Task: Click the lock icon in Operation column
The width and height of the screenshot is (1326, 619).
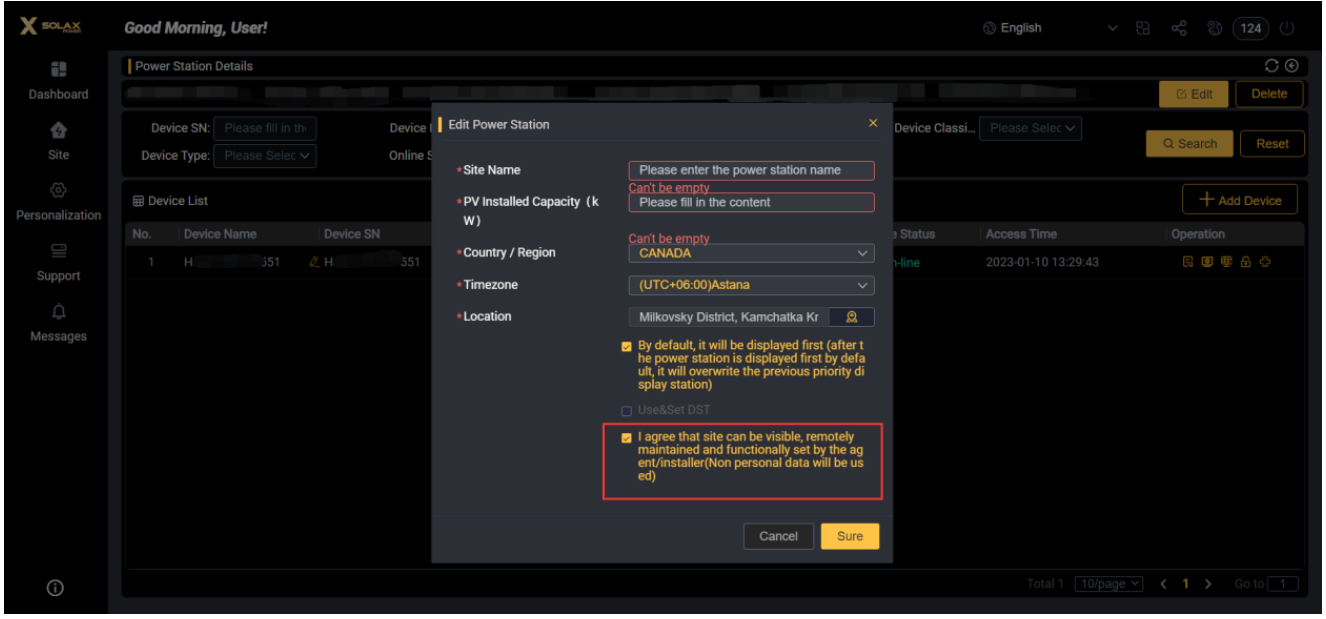Action: pyautogui.click(x=1246, y=262)
